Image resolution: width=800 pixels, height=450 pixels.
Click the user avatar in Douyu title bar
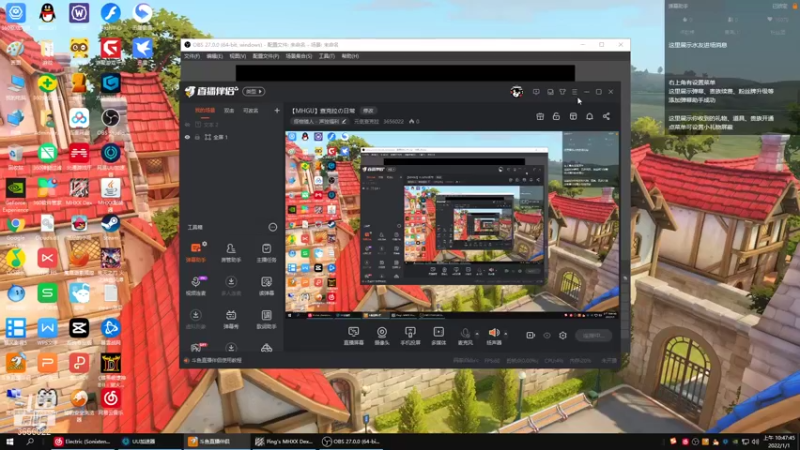coord(516,92)
